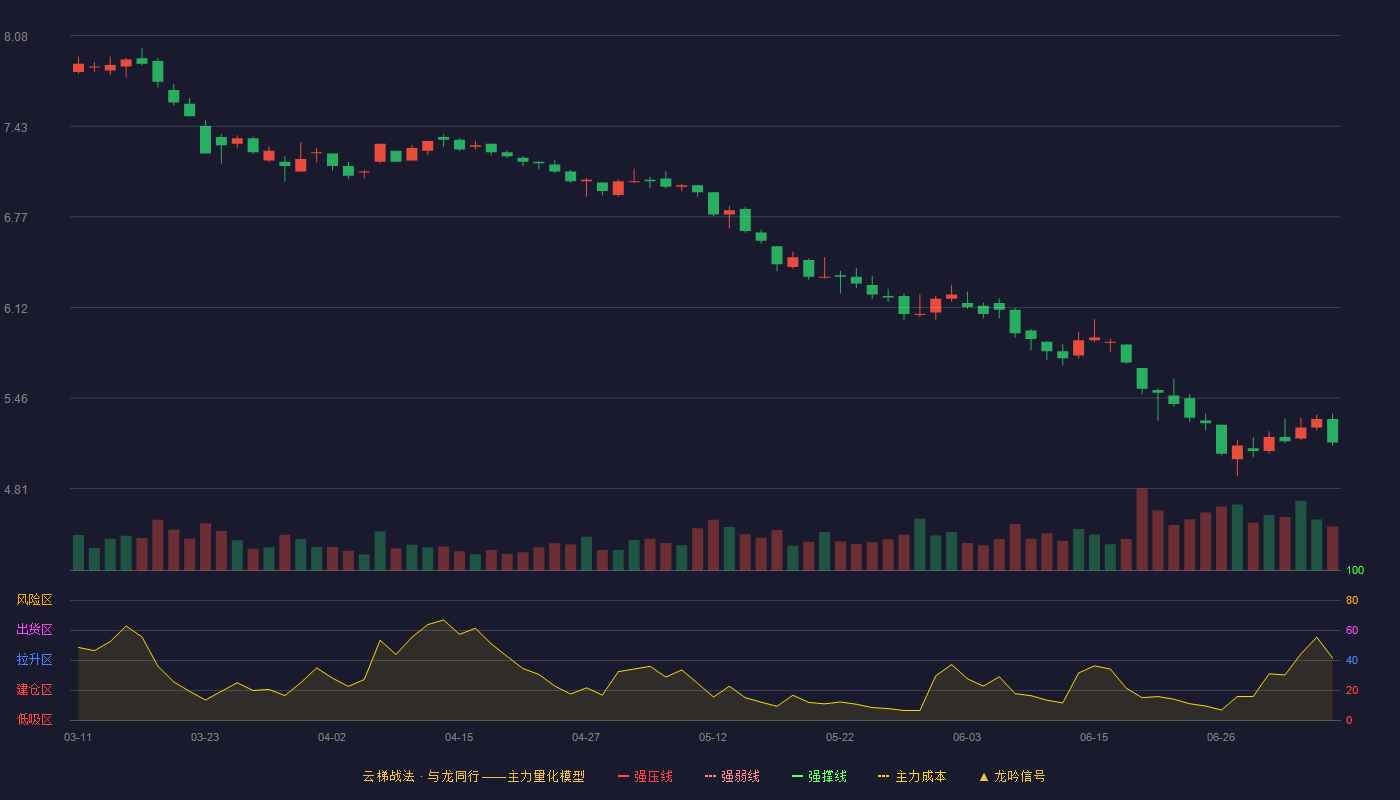The height and width of the screenshot is (800, 1400).
Task: Click the 40 indicator axis value
Action: click(1352, 660)
